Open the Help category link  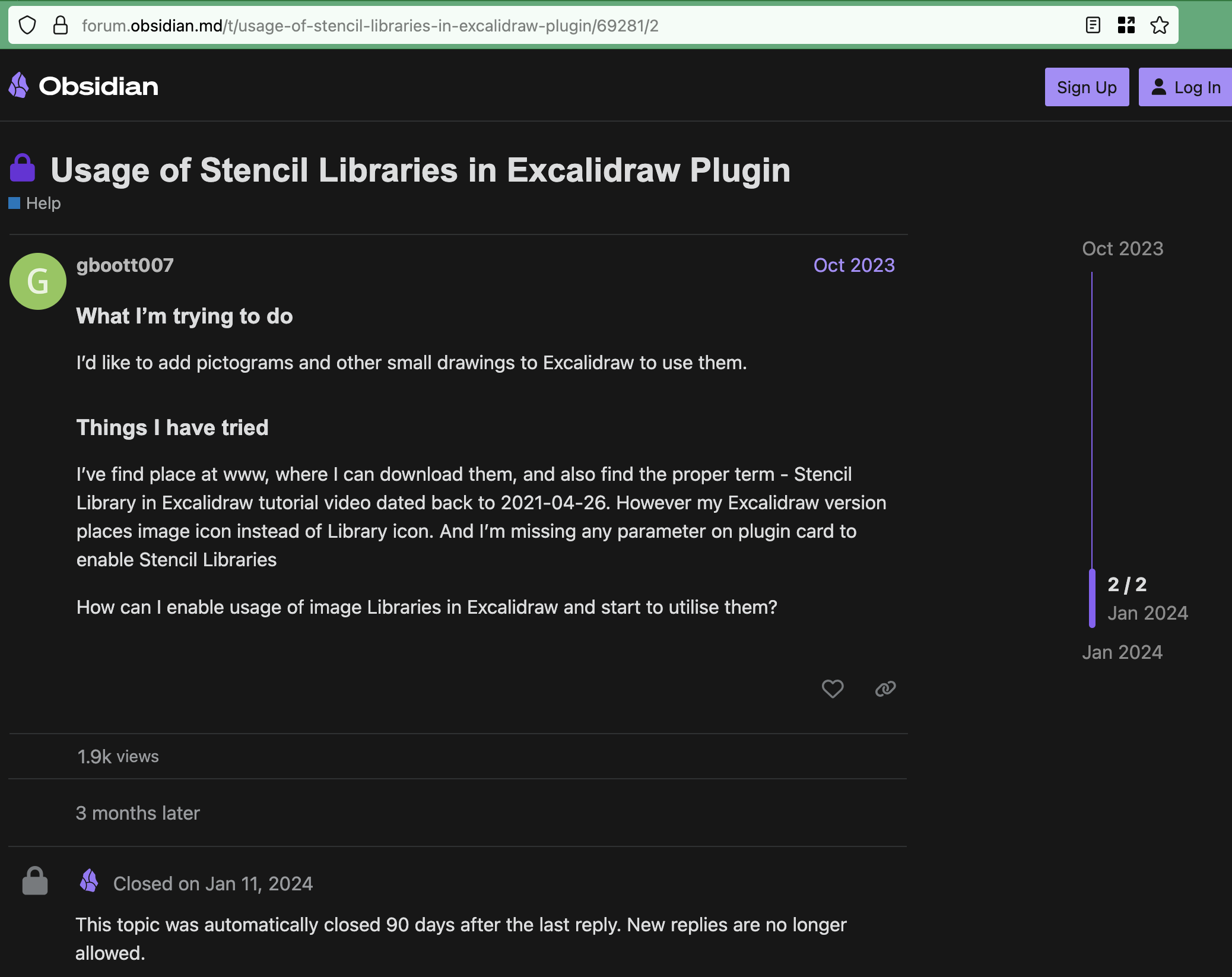(x=43, y=203)
